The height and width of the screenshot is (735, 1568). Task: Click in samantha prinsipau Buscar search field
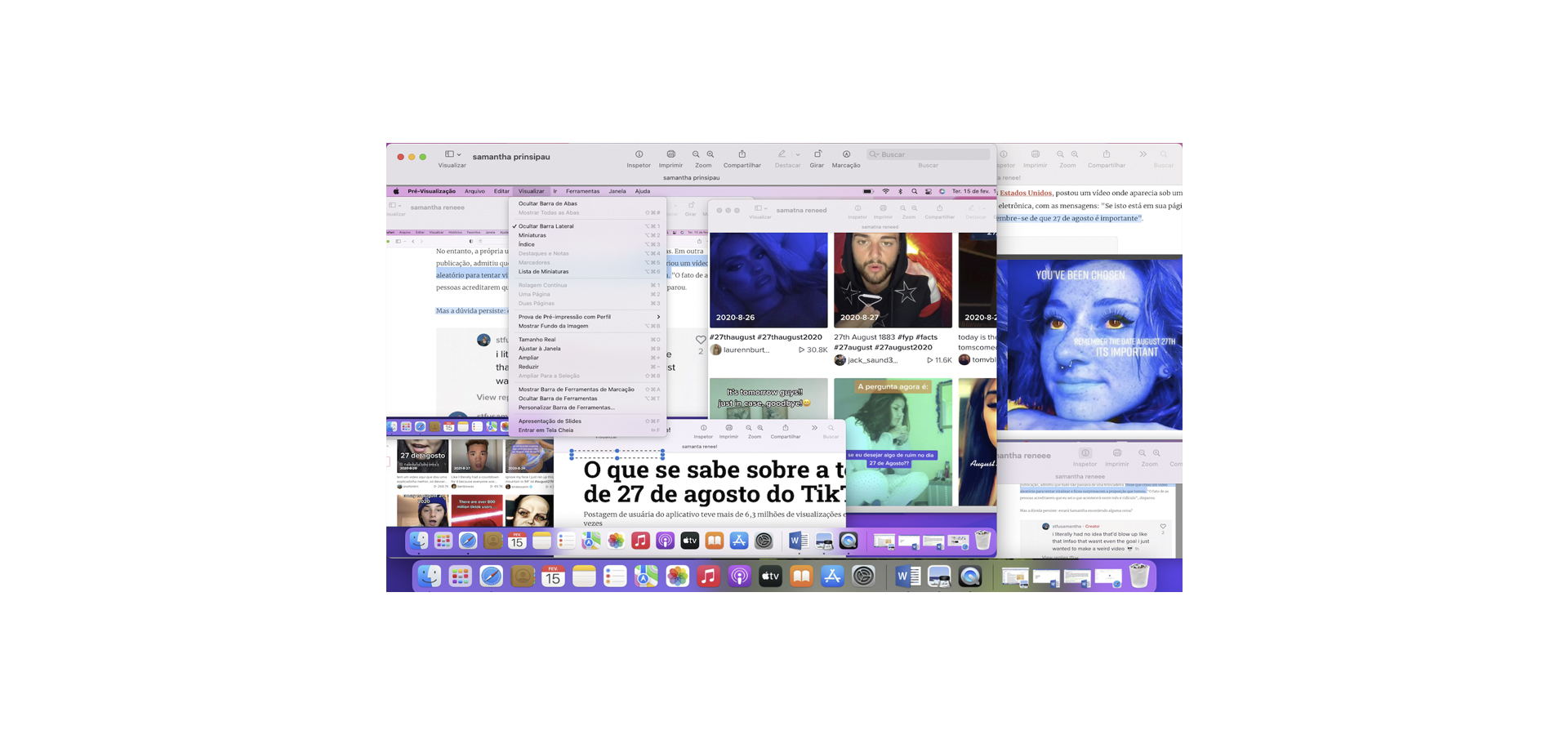pos(929,154)
